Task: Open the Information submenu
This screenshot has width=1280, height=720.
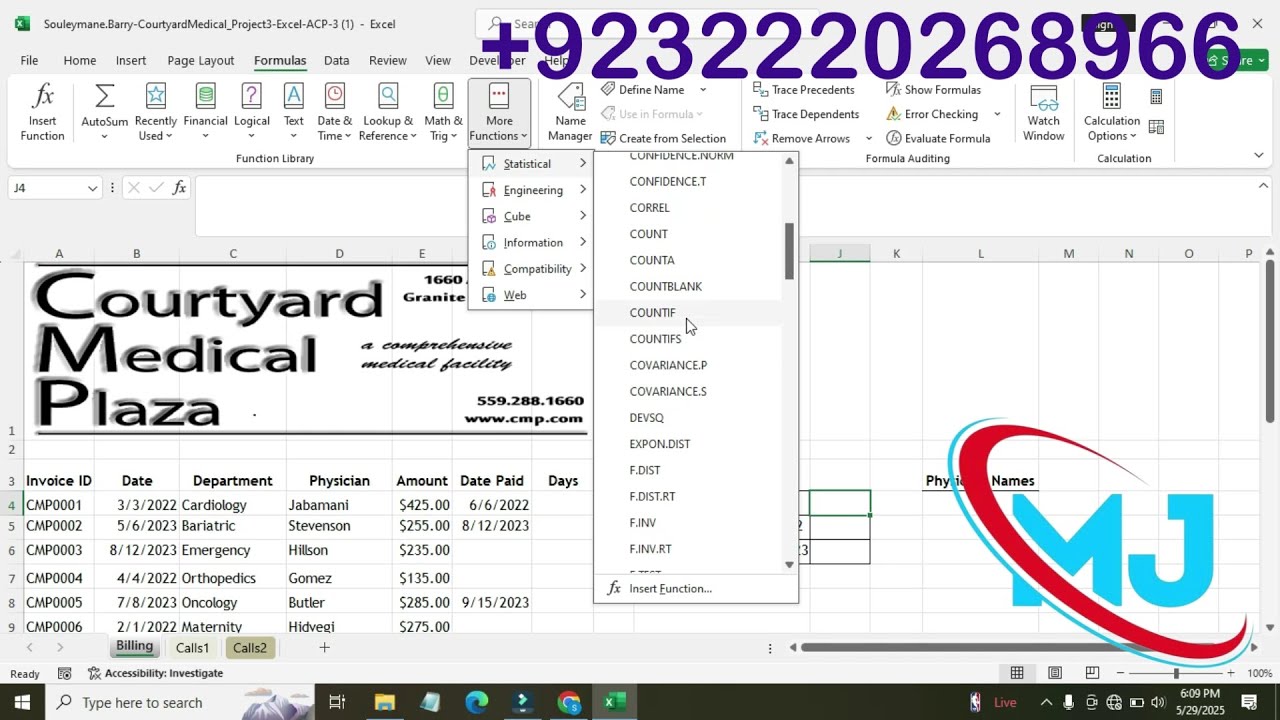Action: pyautogui.click(x=531, y=242)
